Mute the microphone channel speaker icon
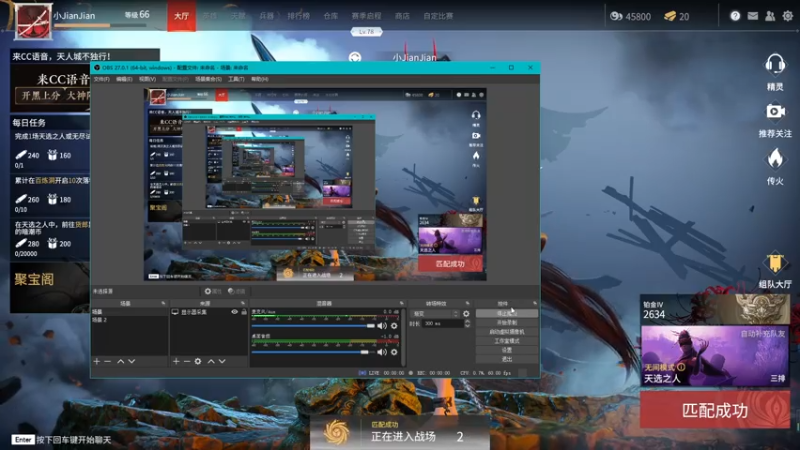This screenshot has width=800, height=450. (x=382, y=326)
